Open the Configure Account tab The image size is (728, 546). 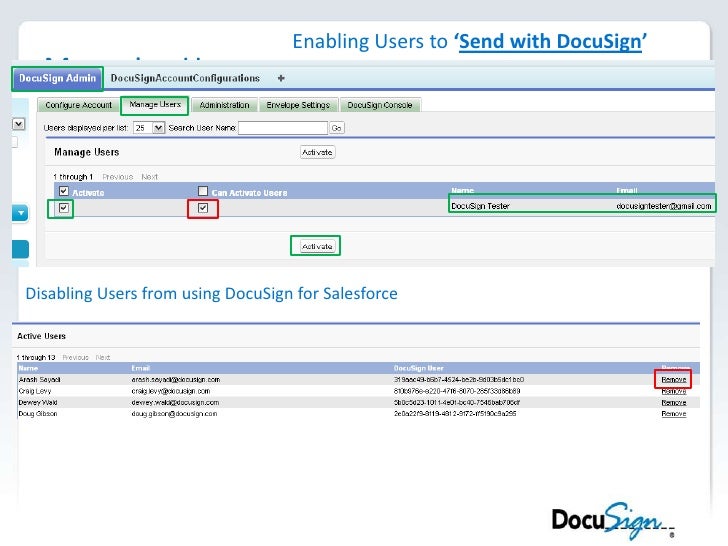click(x=78, y=105)
